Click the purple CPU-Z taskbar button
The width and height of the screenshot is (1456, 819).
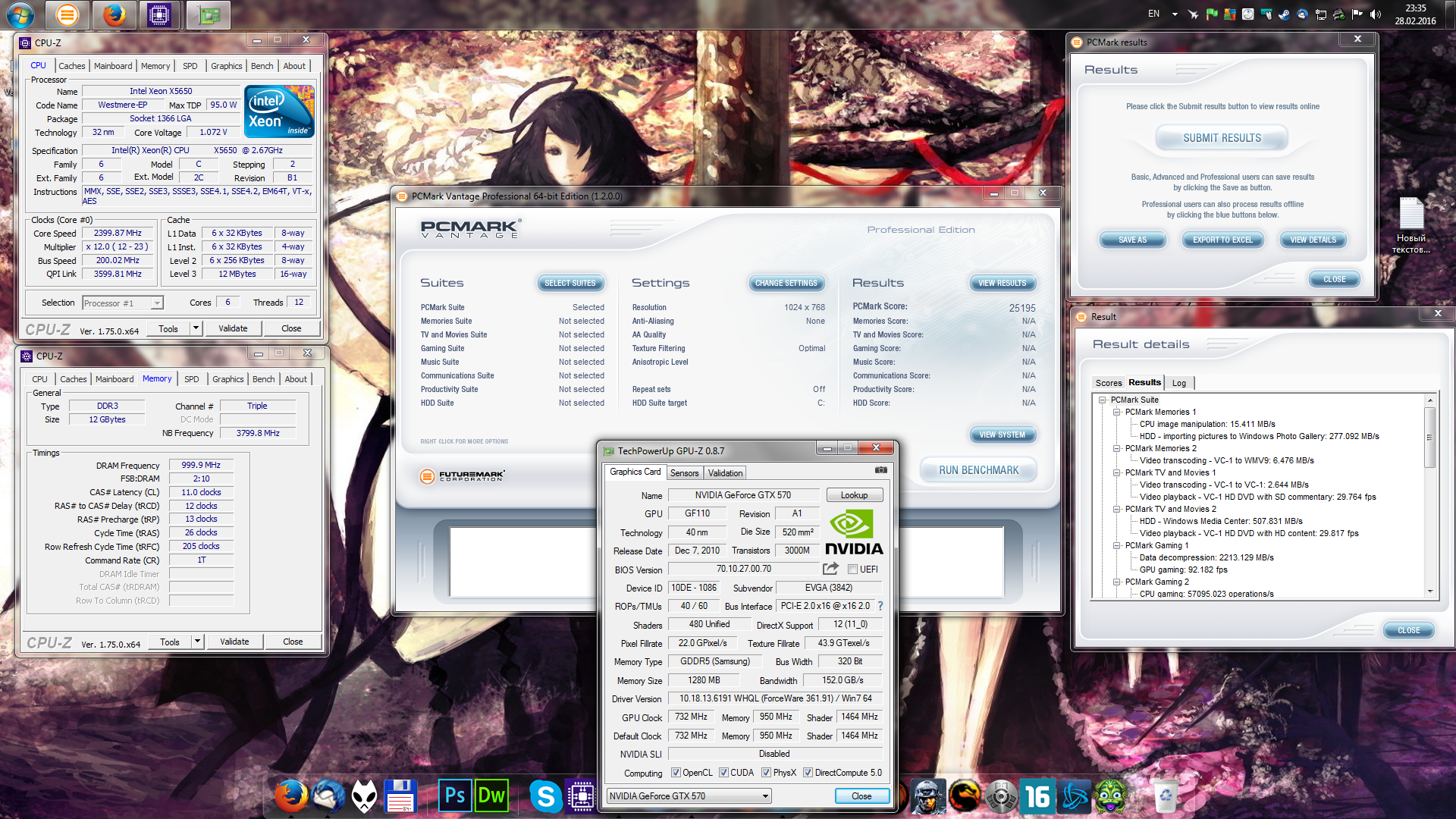click(x=159, y=14)
